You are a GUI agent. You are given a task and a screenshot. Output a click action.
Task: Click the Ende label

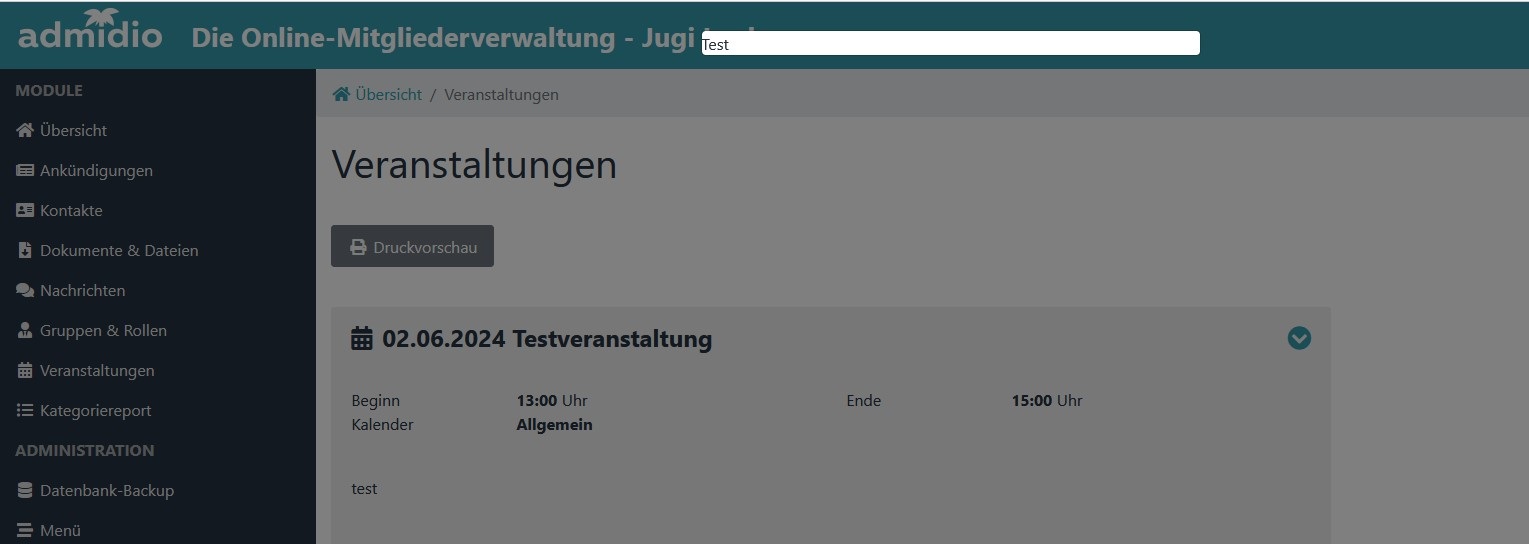click(863, 400)
